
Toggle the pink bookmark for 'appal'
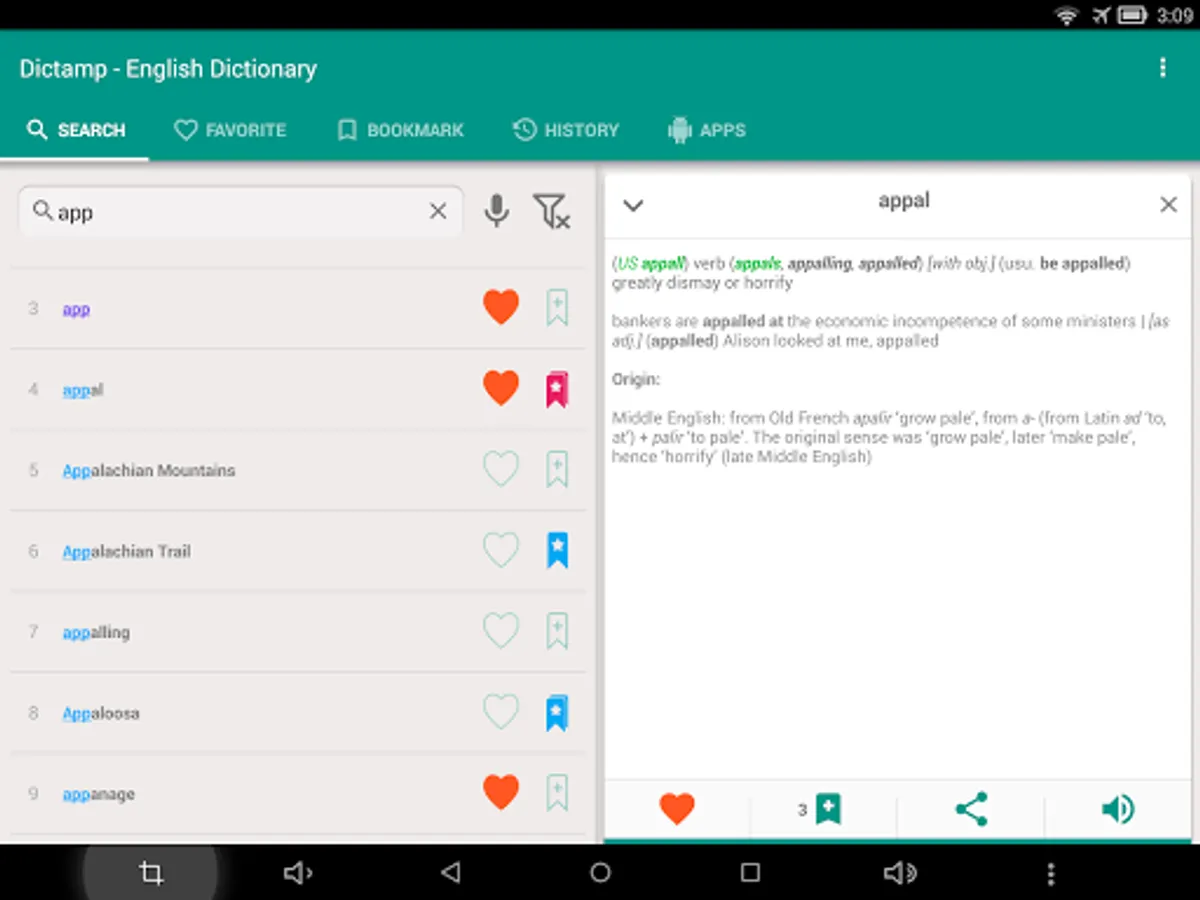(557, 389)
